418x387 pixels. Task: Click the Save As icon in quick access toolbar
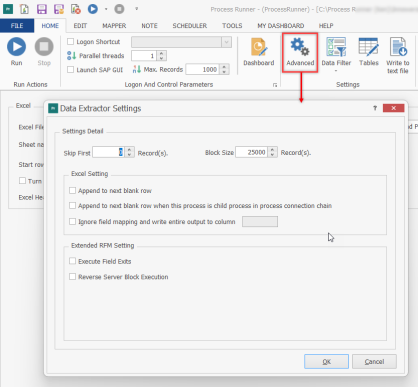(x=59, y=9)
